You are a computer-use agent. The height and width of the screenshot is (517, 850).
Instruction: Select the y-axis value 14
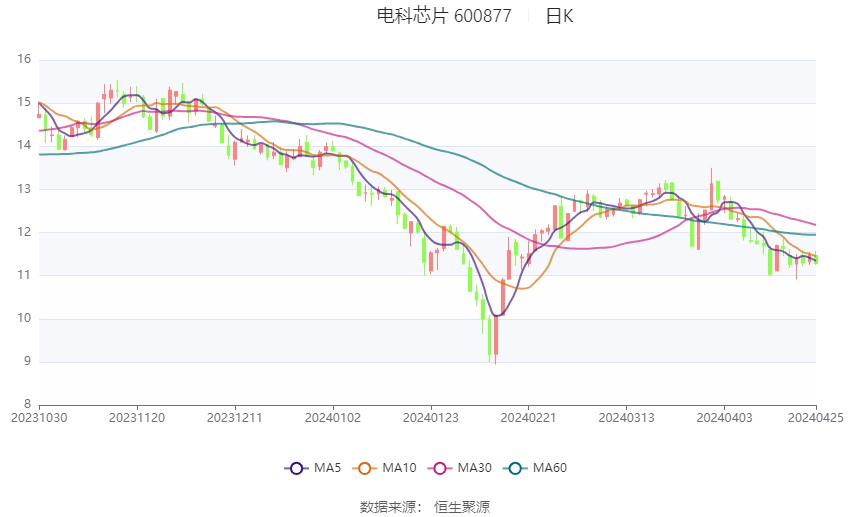coord(24,145)
